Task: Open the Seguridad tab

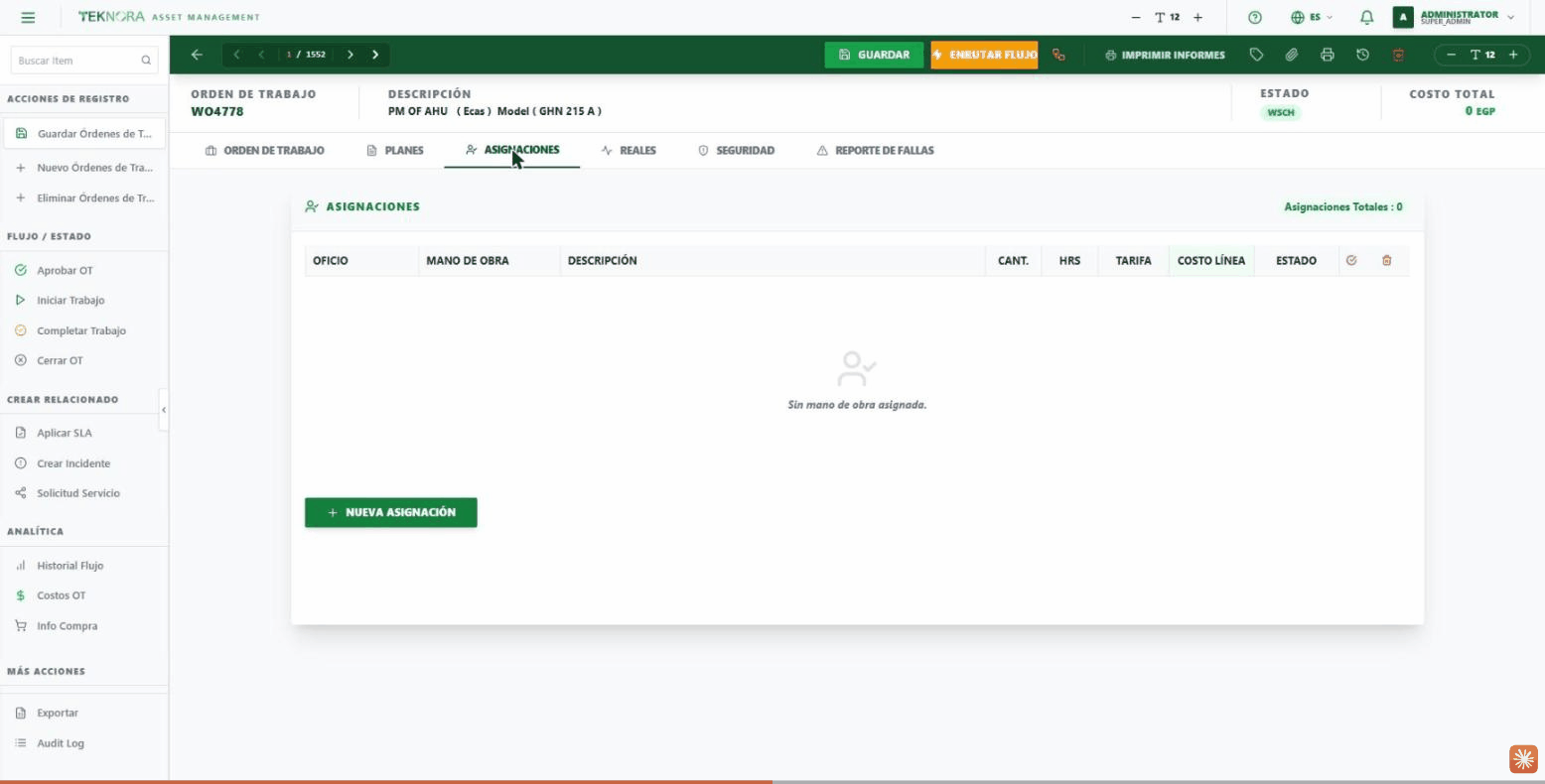Action: [x=736, y=151]
